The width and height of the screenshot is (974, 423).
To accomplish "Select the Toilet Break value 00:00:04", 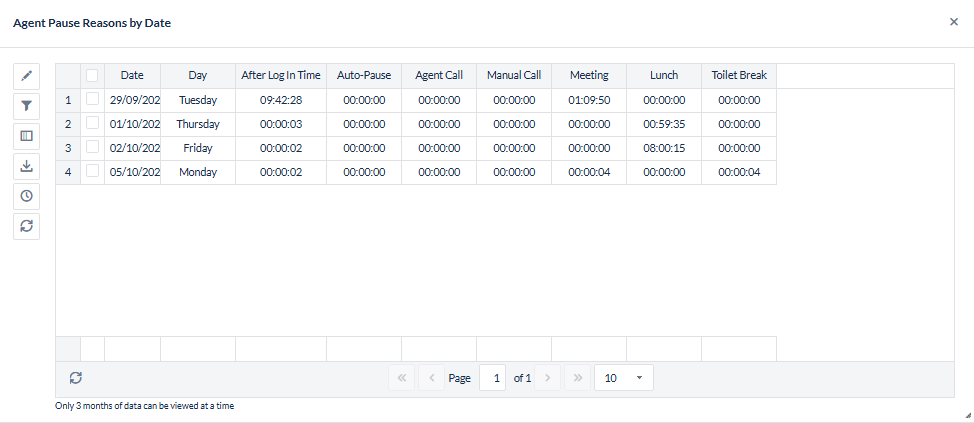I will (739, 172).
